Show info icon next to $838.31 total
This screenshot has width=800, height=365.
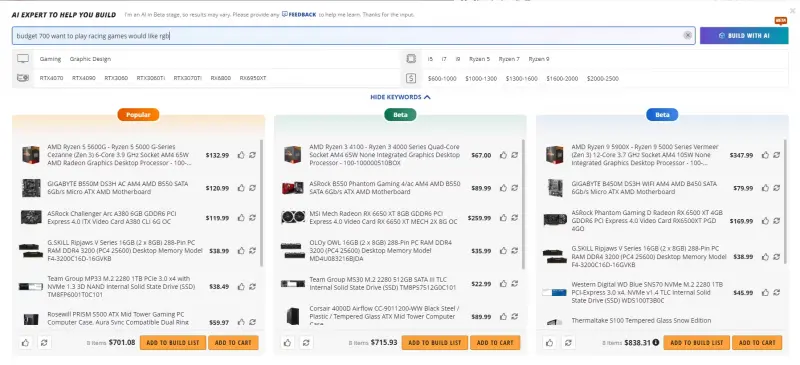click(x=656, y=343)
